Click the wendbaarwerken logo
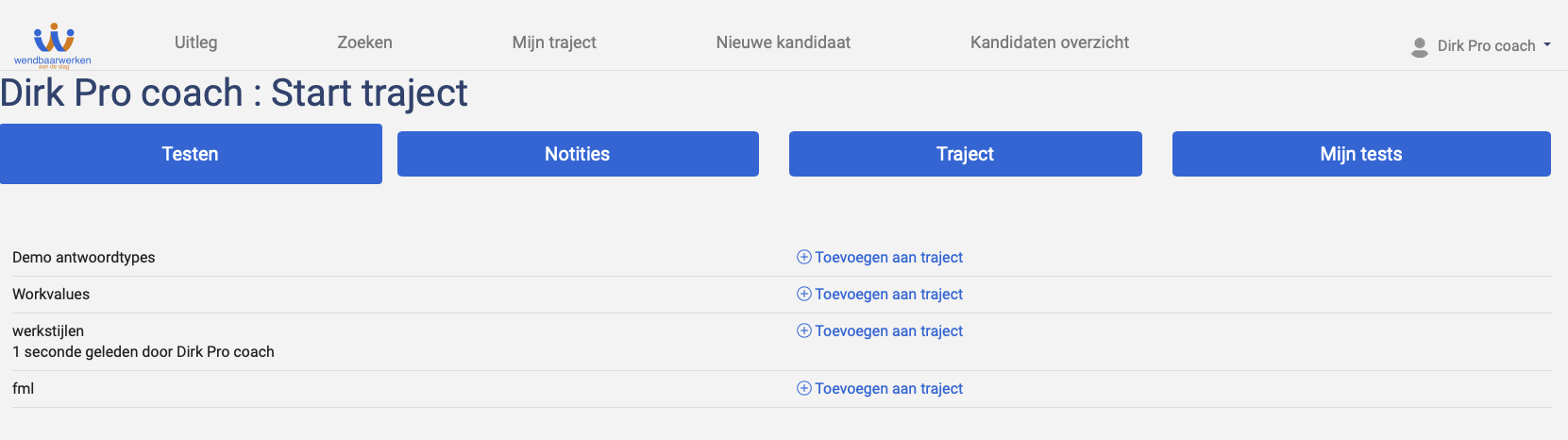 53,44
